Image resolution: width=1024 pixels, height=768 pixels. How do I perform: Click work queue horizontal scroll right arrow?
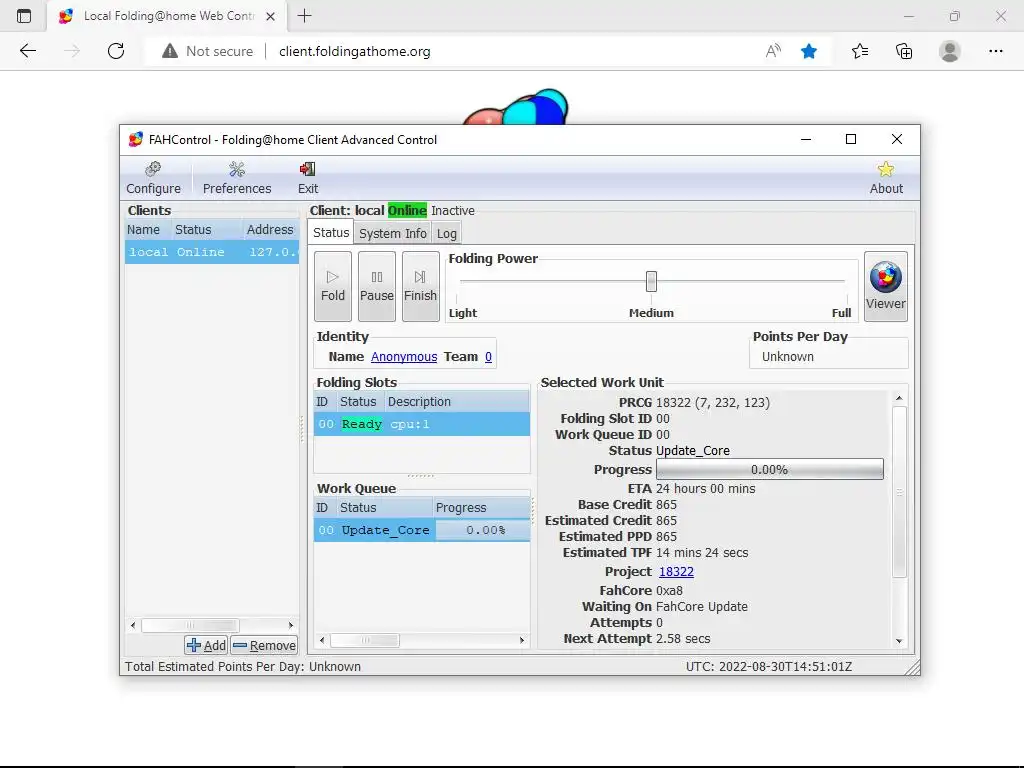pos(522,640)
